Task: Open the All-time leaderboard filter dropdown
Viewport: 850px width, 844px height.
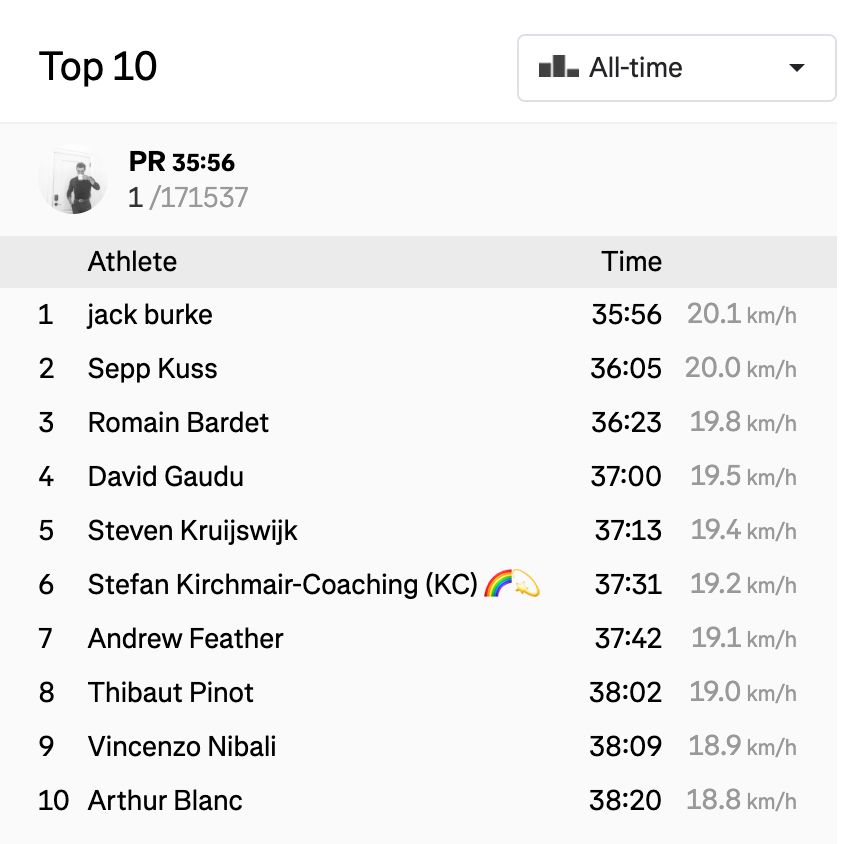Action: [677, 68]
